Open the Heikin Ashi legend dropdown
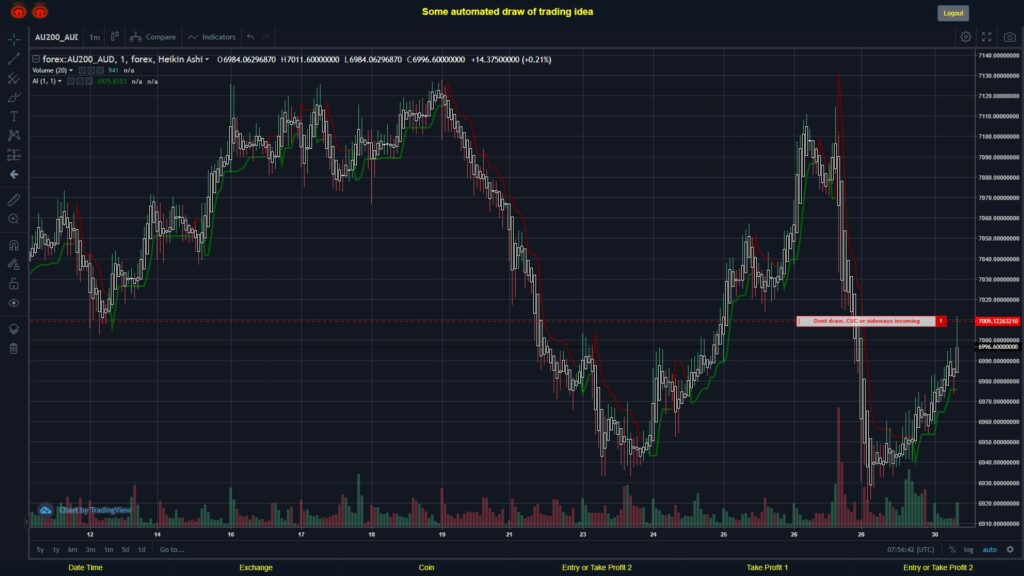The width and height of the screenshot is (1024, 576). pos(207,59)
